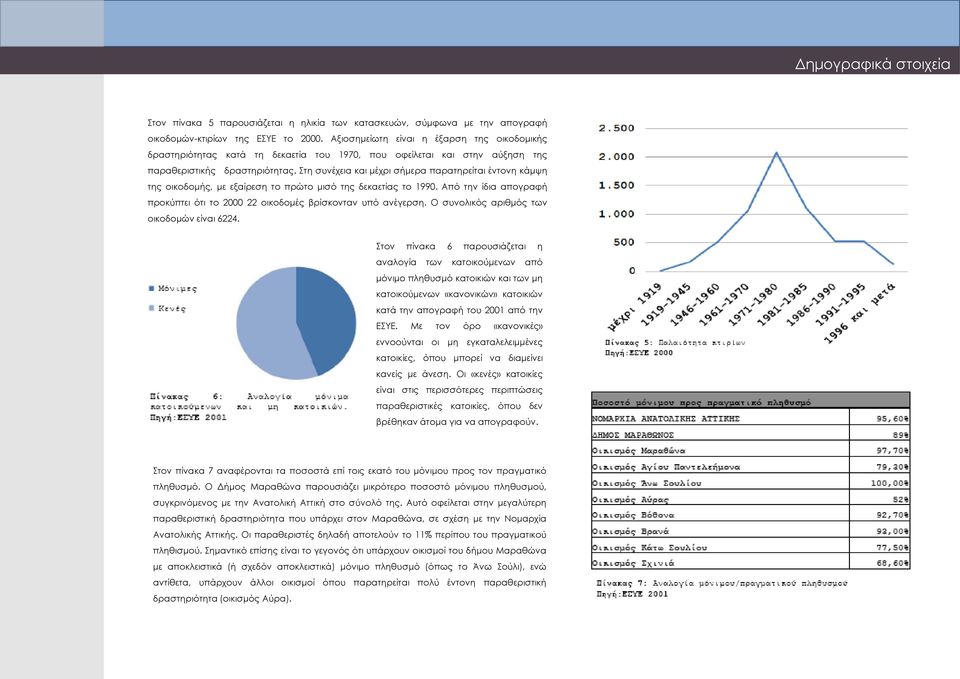The width and height of the screenshot is (960, 679).
Task: Select the row 'Οικισμός Σχινιά'
Action: (751, 562)
